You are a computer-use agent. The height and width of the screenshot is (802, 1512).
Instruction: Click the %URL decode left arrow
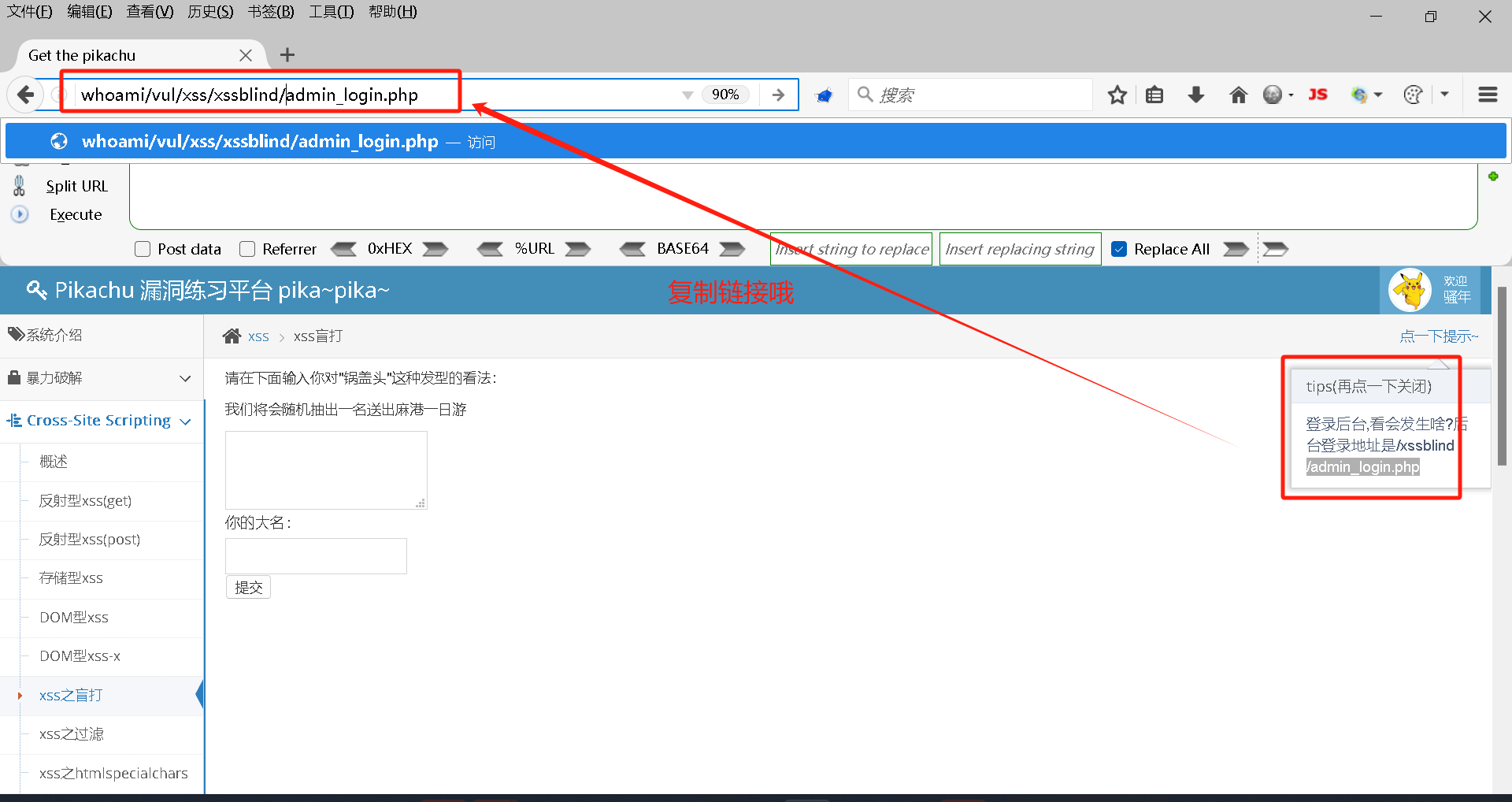[x=490, y=249]
